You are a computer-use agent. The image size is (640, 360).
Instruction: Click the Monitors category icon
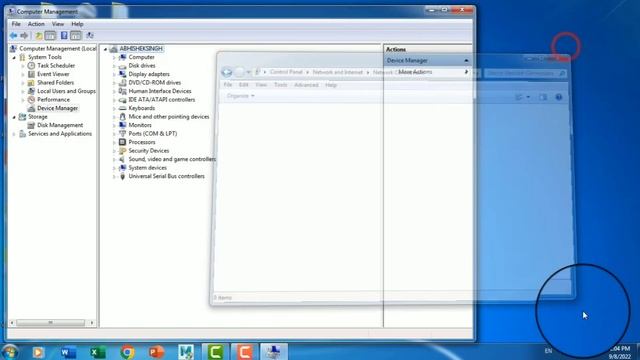122,125
